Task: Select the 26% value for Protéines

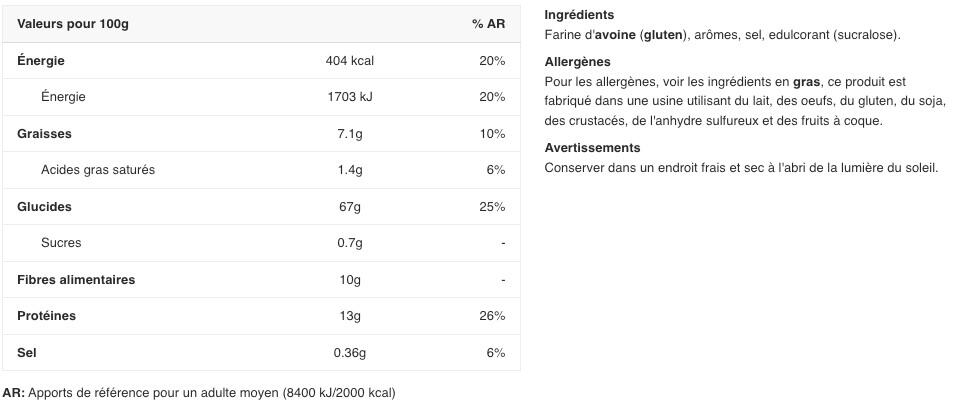Action: point(492,316)
